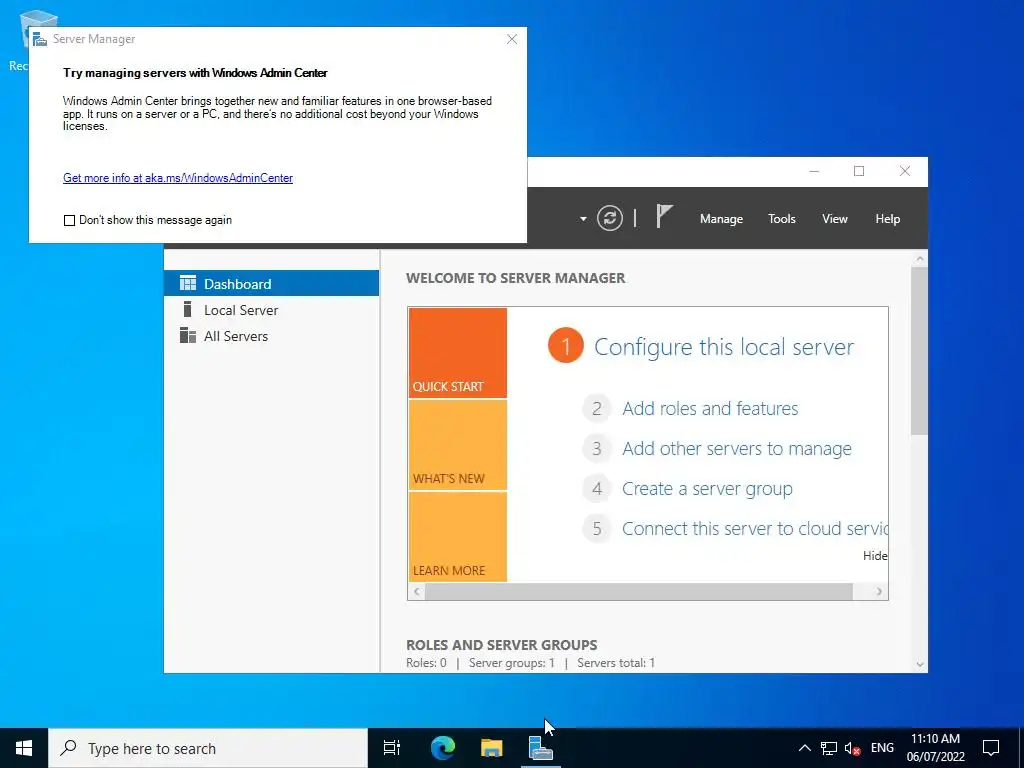Click the Dashboard grid icon
This screenshot has height=768, width=1024.
point(188,283)
